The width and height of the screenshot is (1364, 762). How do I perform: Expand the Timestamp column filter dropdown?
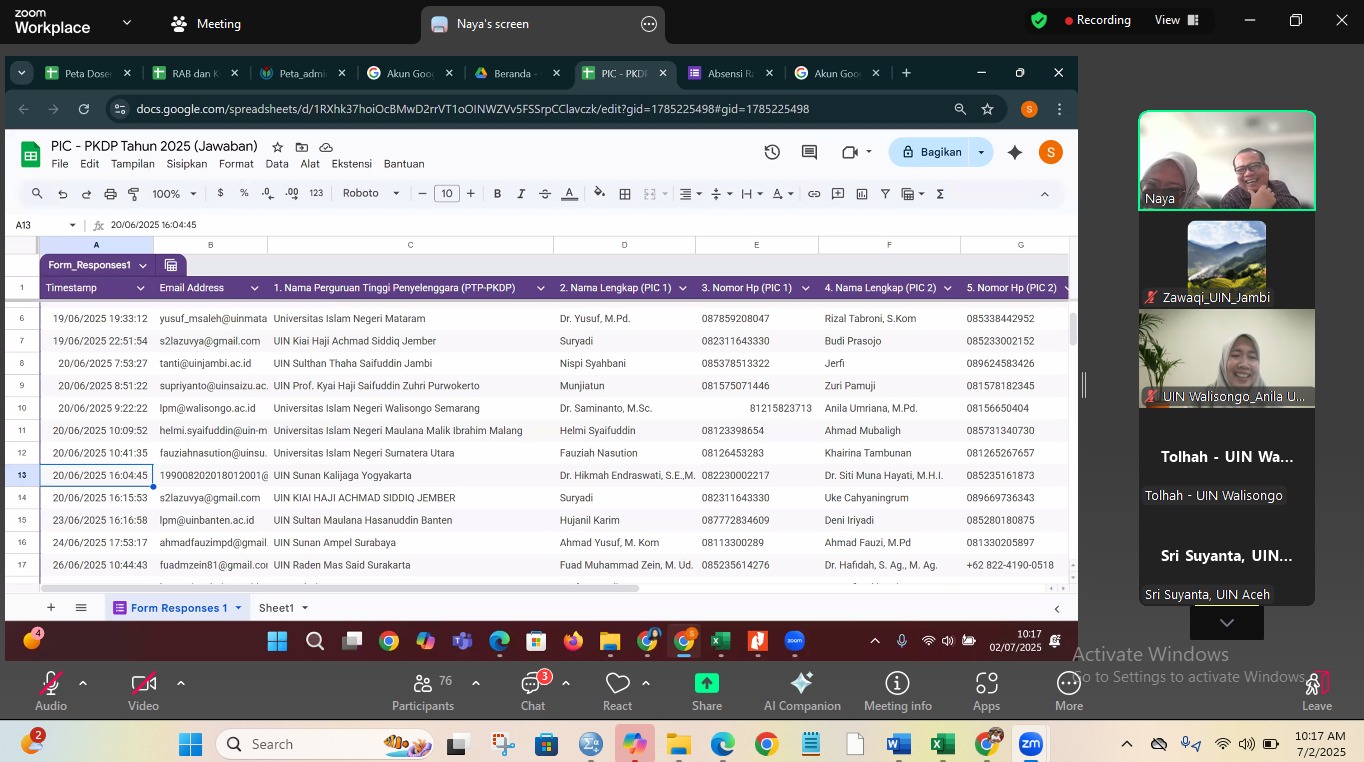140,288
